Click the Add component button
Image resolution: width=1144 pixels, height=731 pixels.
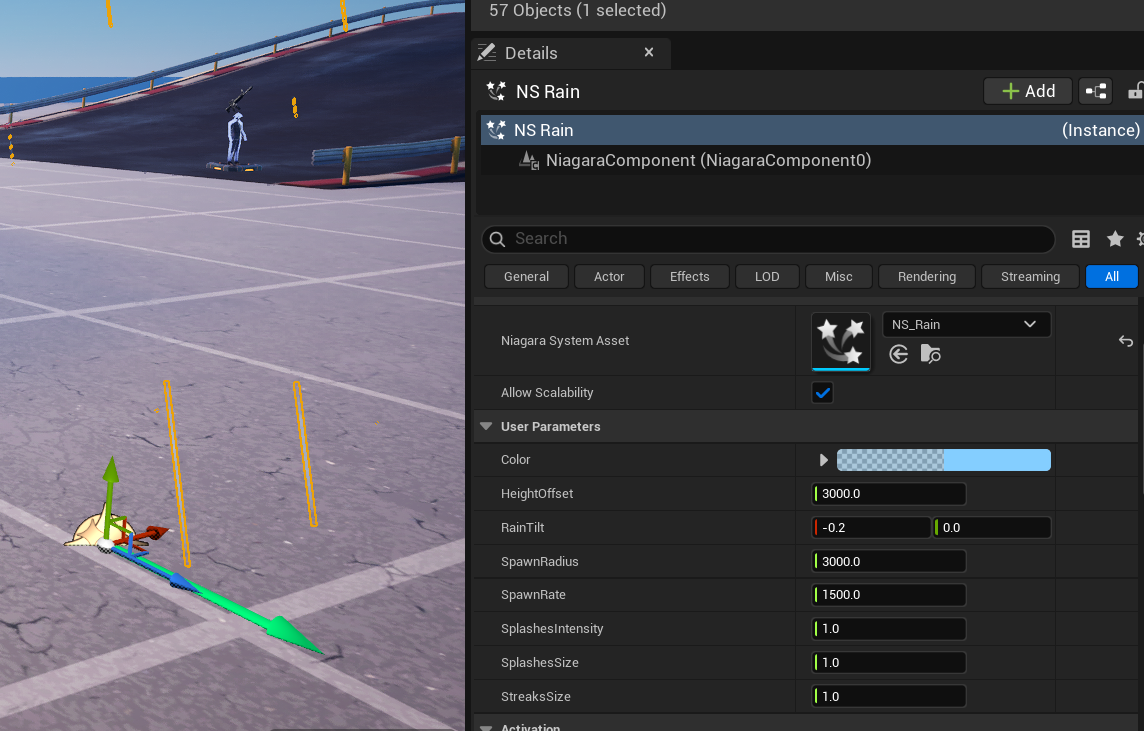pos(1027,91)
